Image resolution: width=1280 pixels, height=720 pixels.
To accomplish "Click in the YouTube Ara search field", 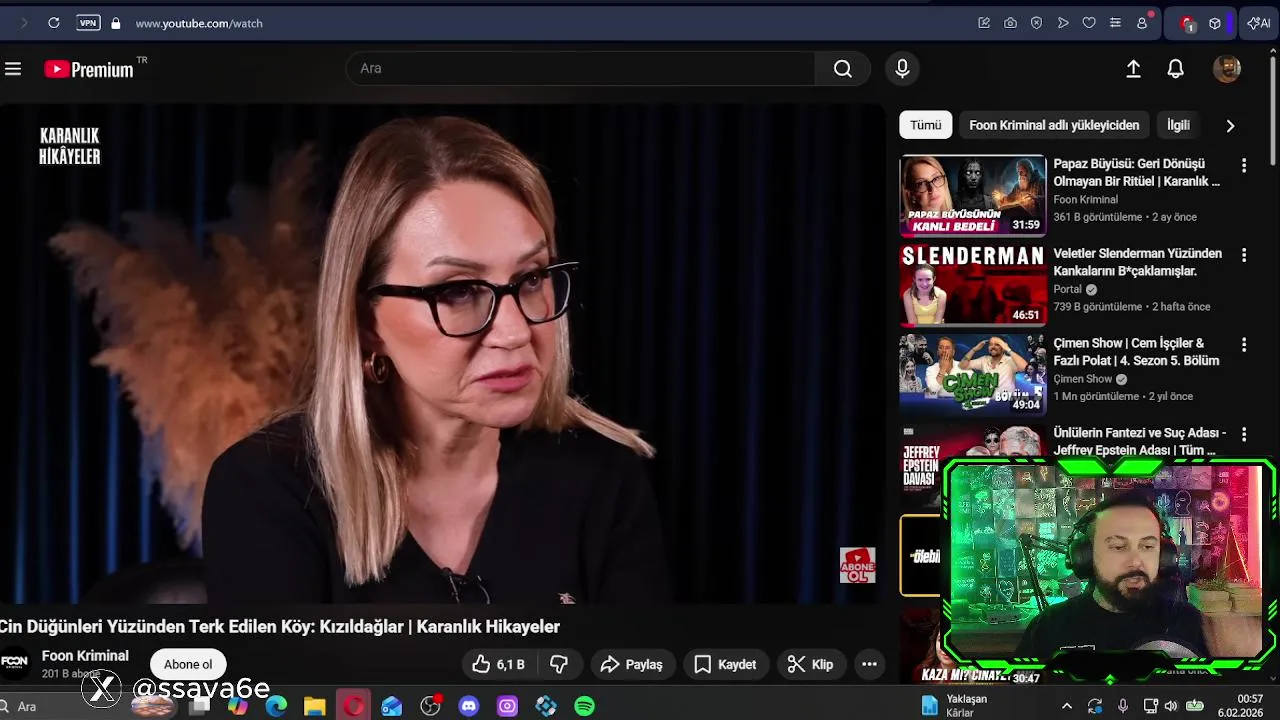I will (x=581, y=68).
